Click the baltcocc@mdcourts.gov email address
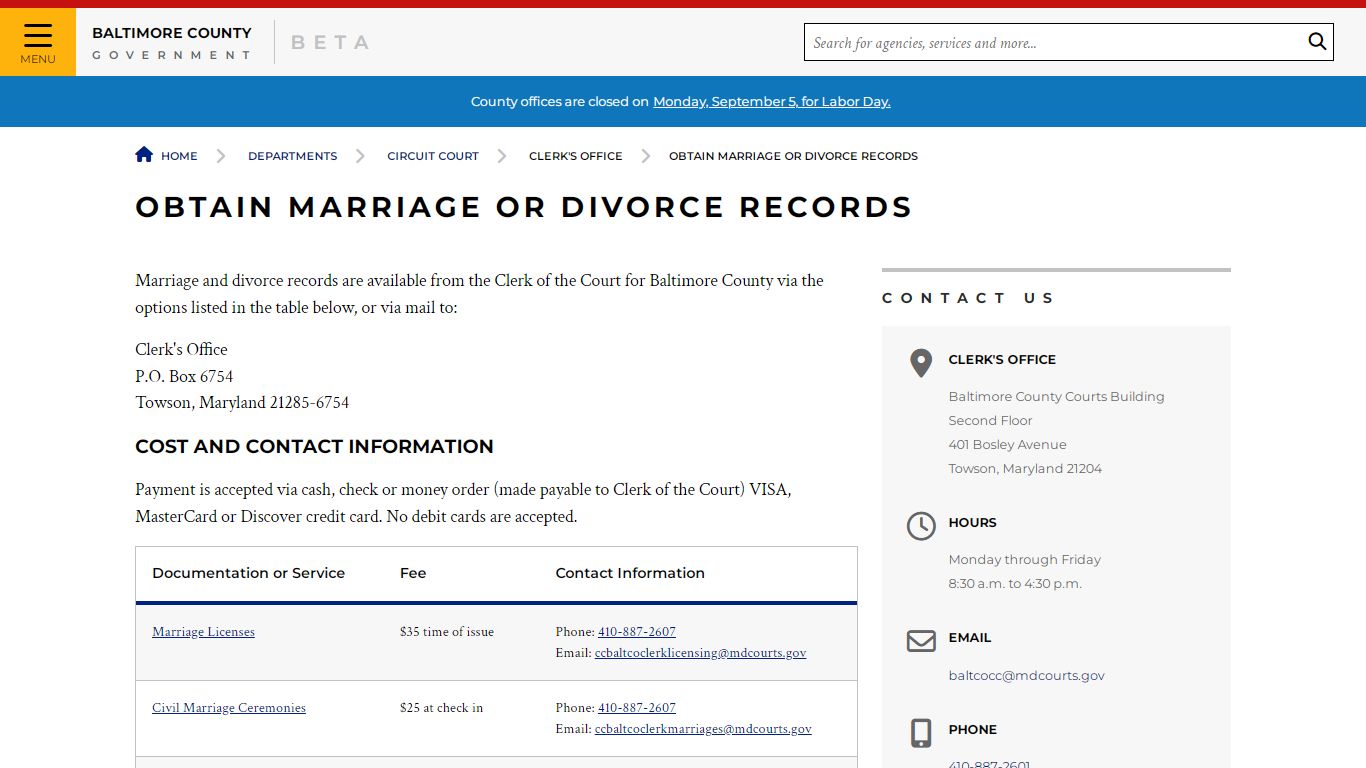Viewport: 1366px width, 768px height. (x=1027, y=676)
